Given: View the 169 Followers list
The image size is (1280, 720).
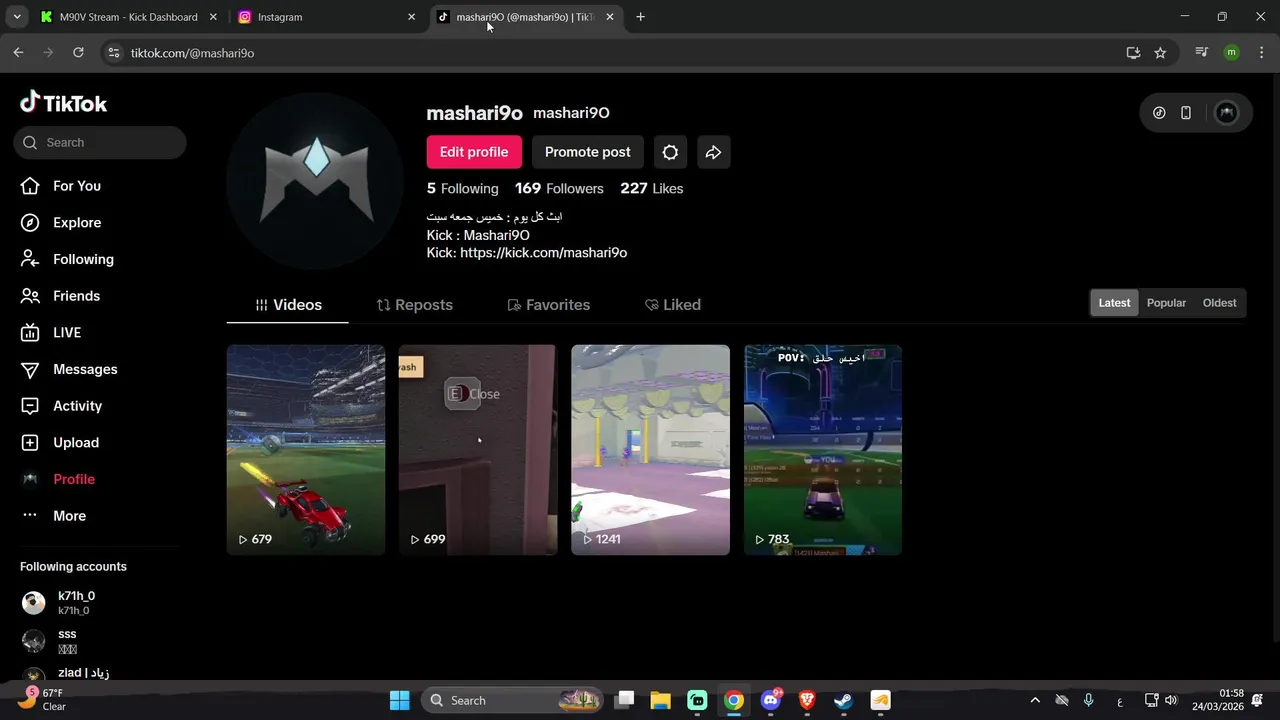Looking at the screenshot, I should pos(559,189).
